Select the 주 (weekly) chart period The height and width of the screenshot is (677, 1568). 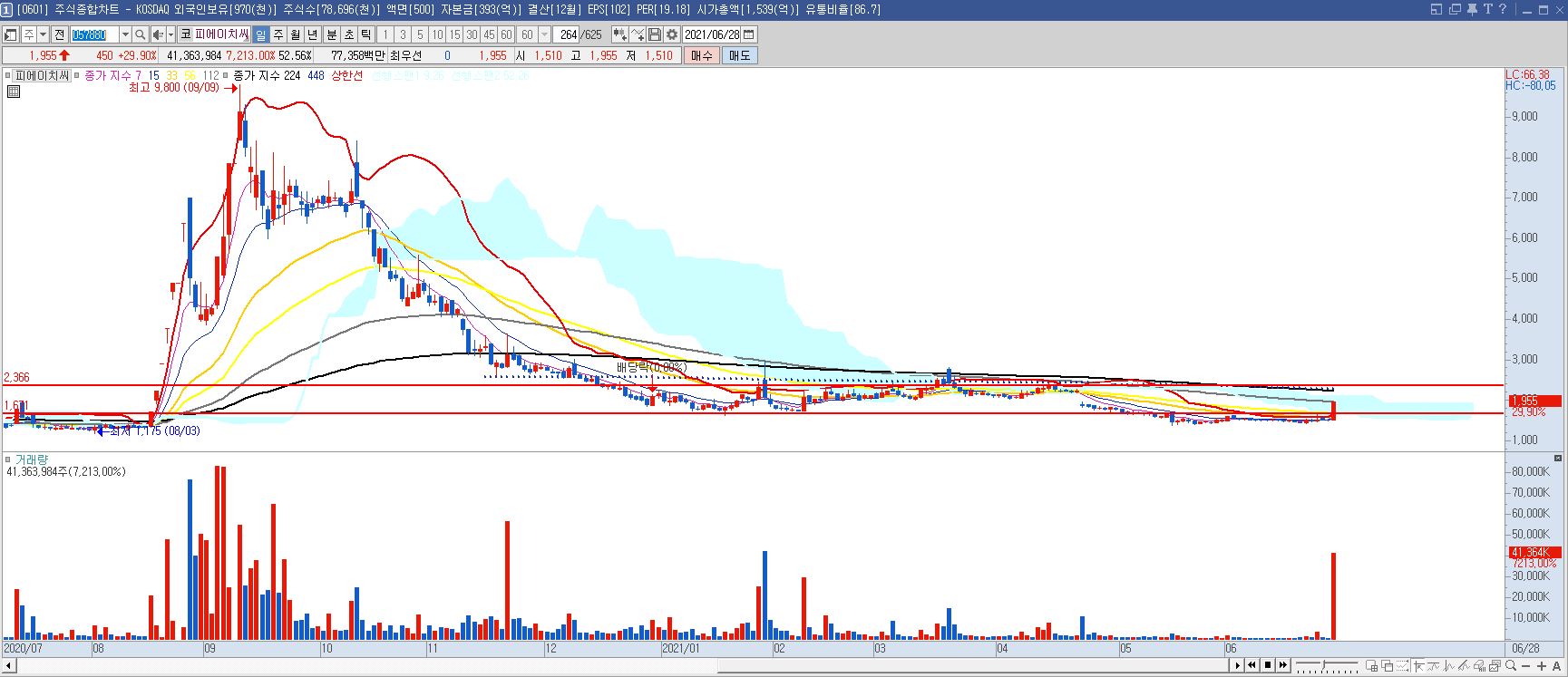[x=278, y=34]
